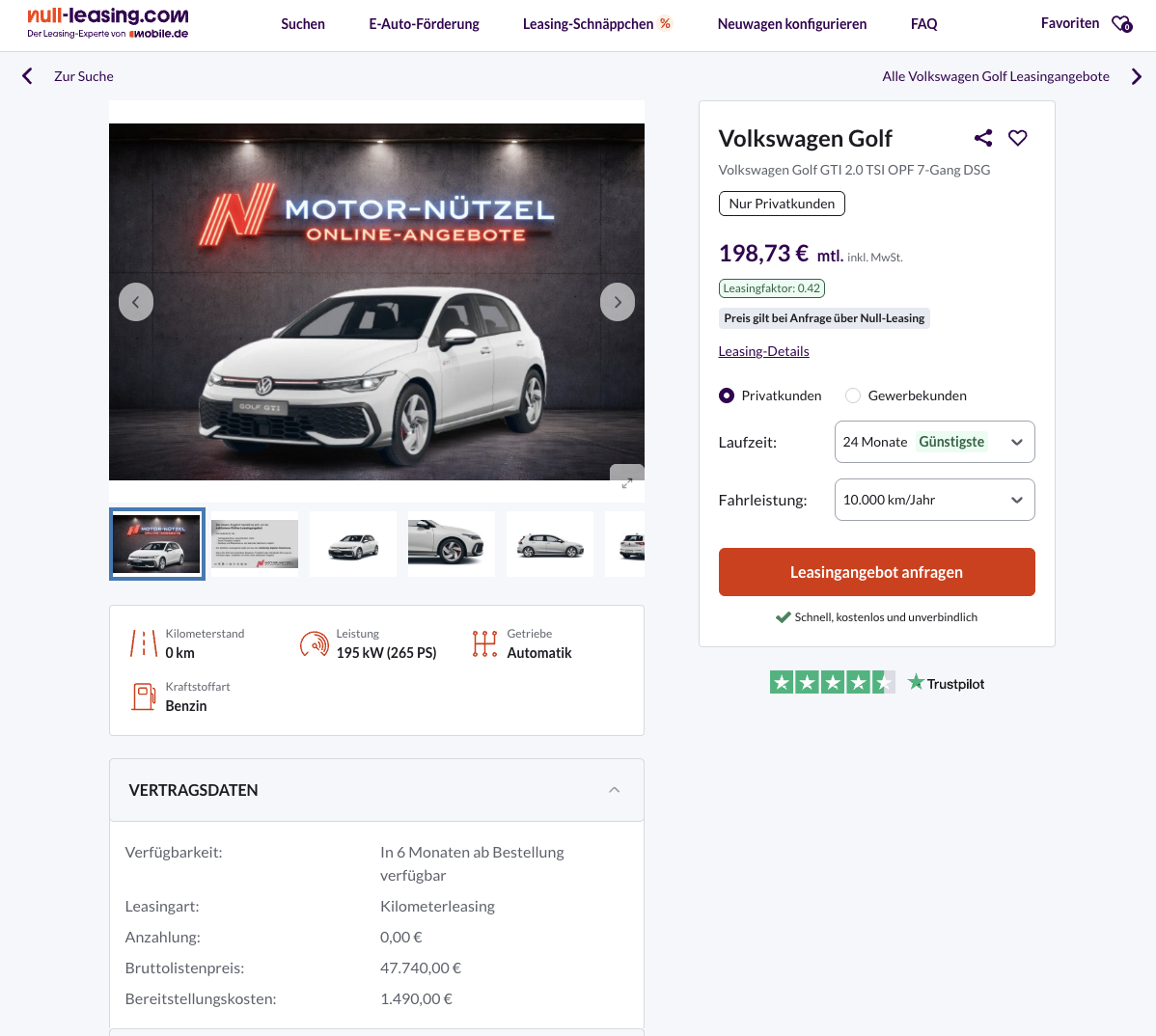Click the back arrow next to Zur Suche

click(x=28, y=76)
